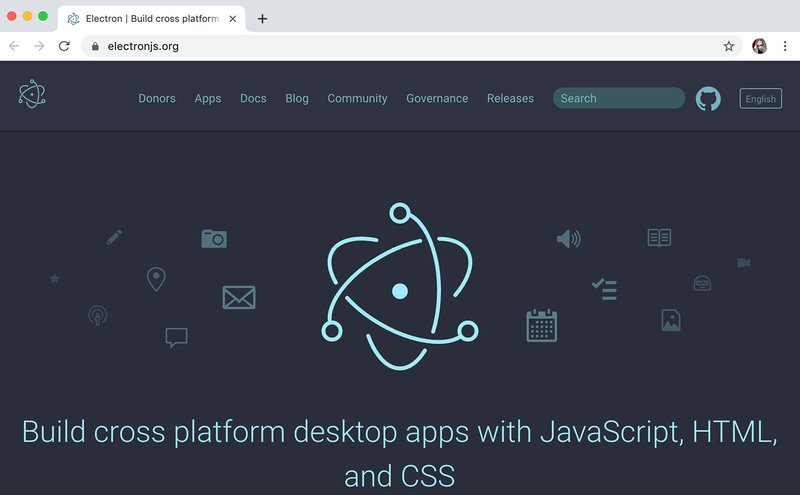This screenshot has width=800, height=495.
Task: Click the video camera icon
Action: point(743,263)
